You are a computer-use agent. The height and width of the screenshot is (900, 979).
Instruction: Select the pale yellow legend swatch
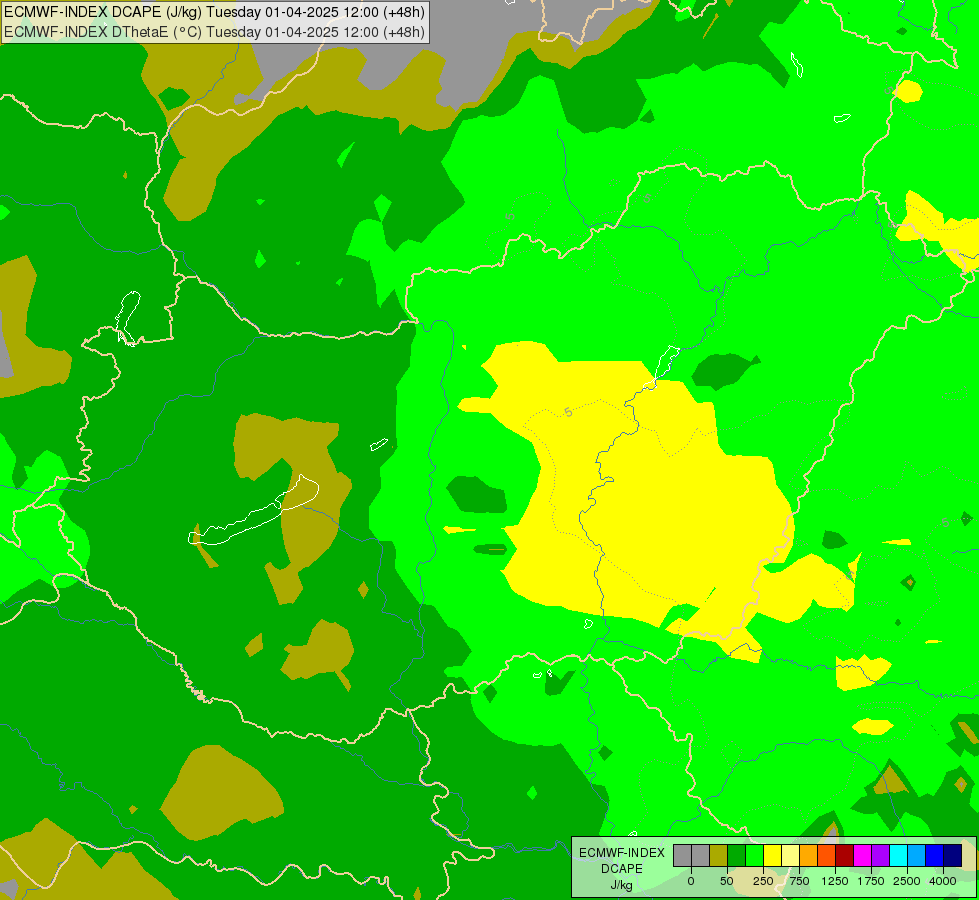point(790,856)
